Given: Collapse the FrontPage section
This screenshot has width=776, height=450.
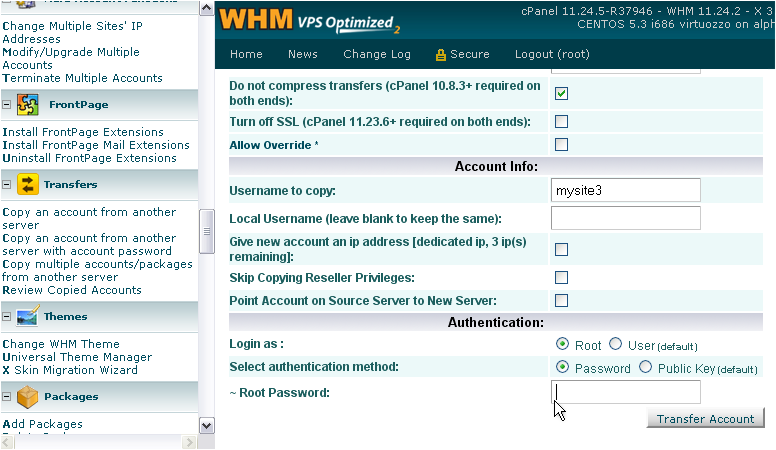Looking at the screenshot, I should 6,104.
